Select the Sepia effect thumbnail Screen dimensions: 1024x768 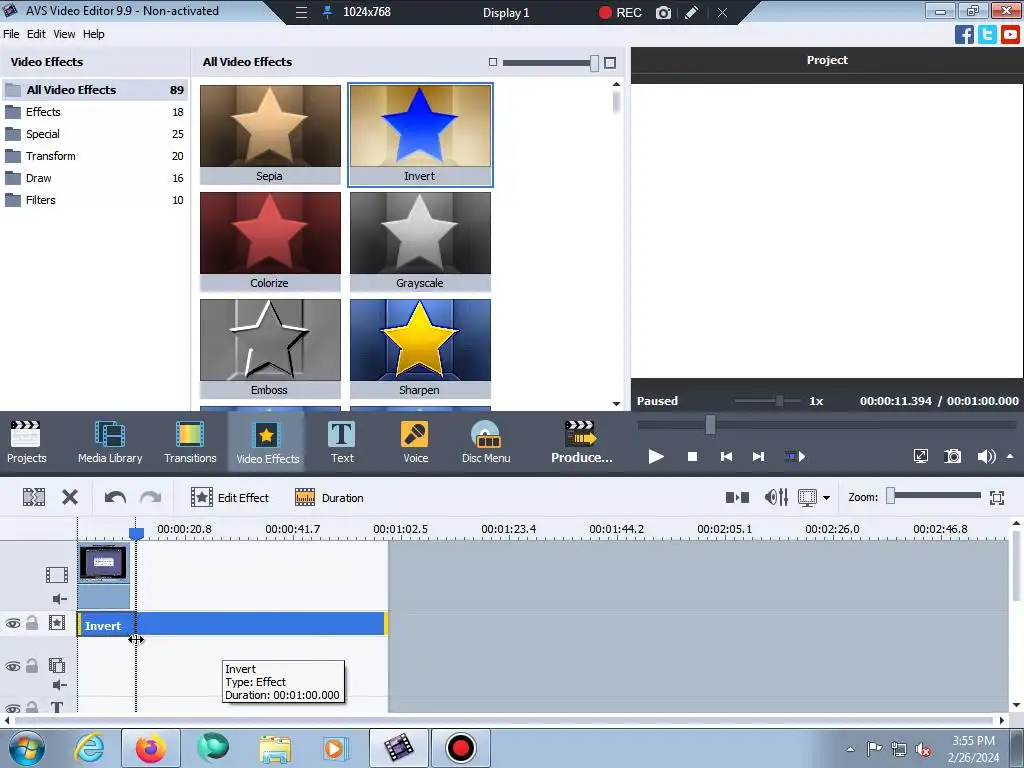point(270,134)
